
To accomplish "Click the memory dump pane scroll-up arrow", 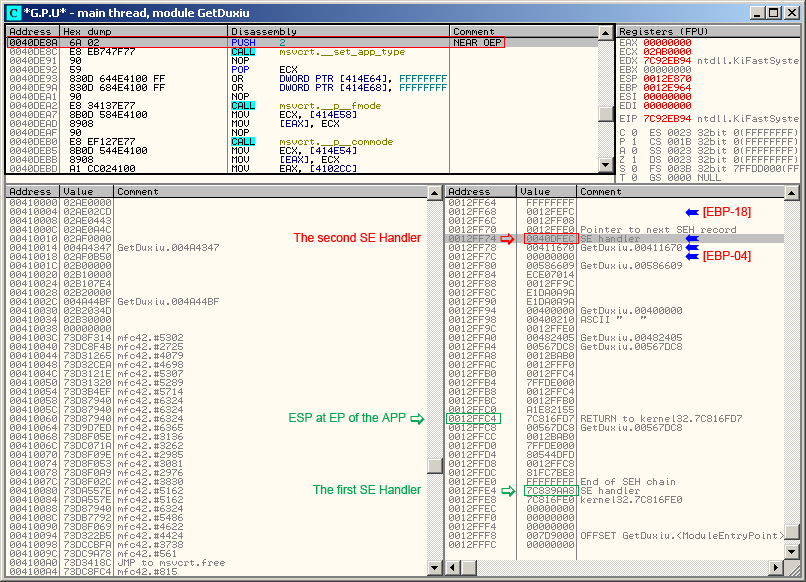I will pyautogui.click(x=435, y=192).
